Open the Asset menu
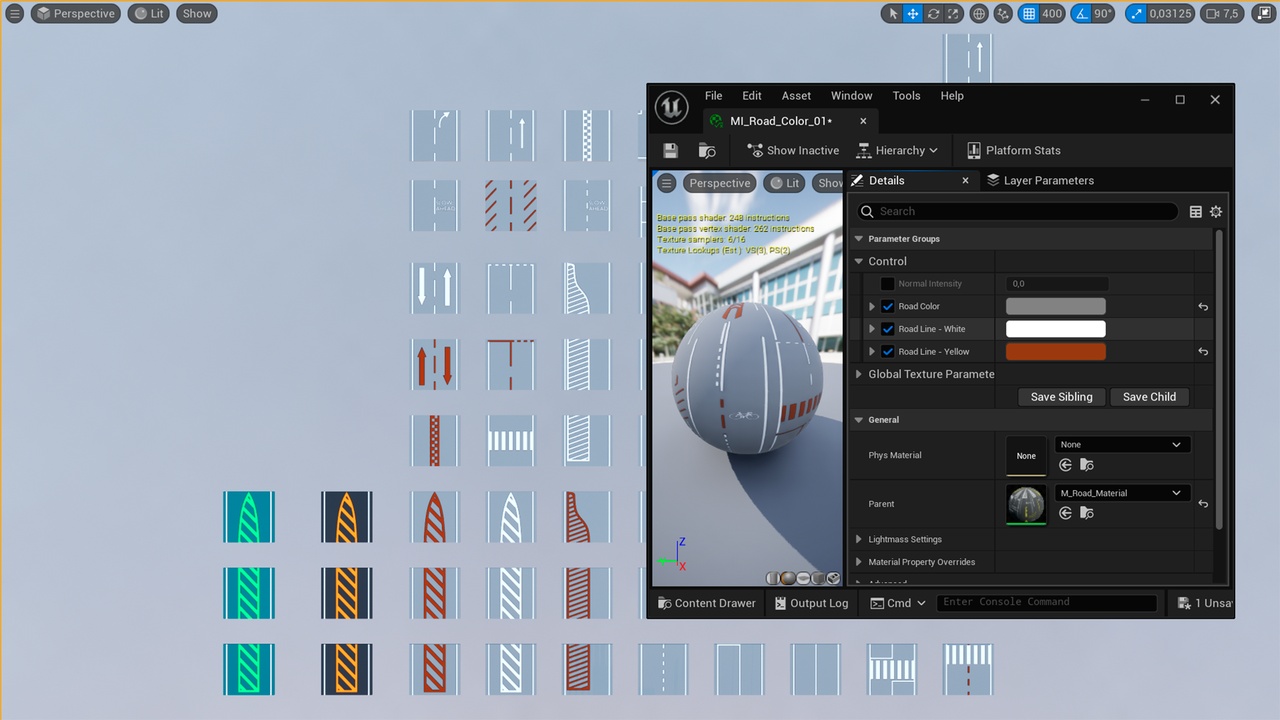 pyautogui.click(x=796, y=96)
